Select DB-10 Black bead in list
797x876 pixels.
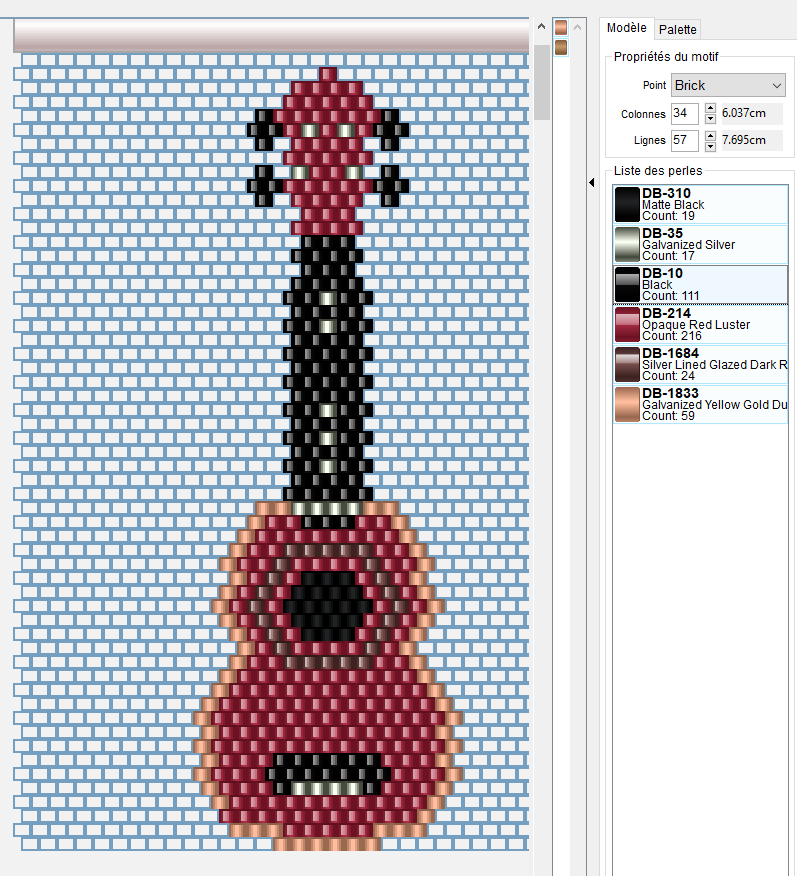(700, 284)
